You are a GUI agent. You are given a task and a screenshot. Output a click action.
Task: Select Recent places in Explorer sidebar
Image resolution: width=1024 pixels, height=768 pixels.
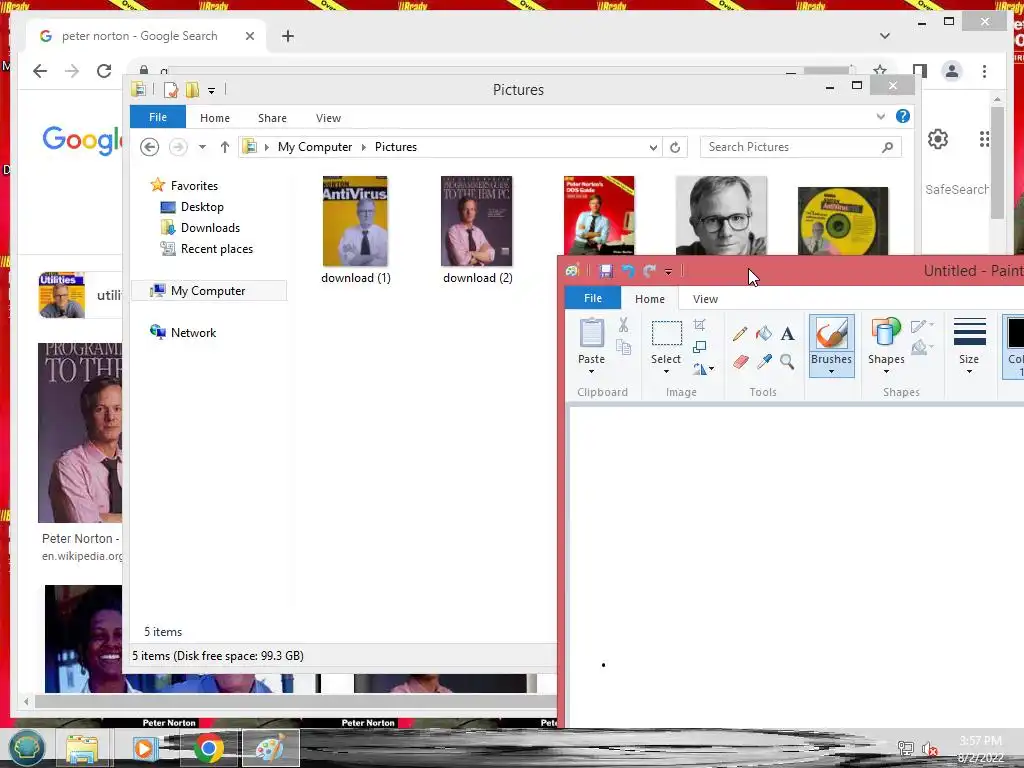(x=206, y=249)
